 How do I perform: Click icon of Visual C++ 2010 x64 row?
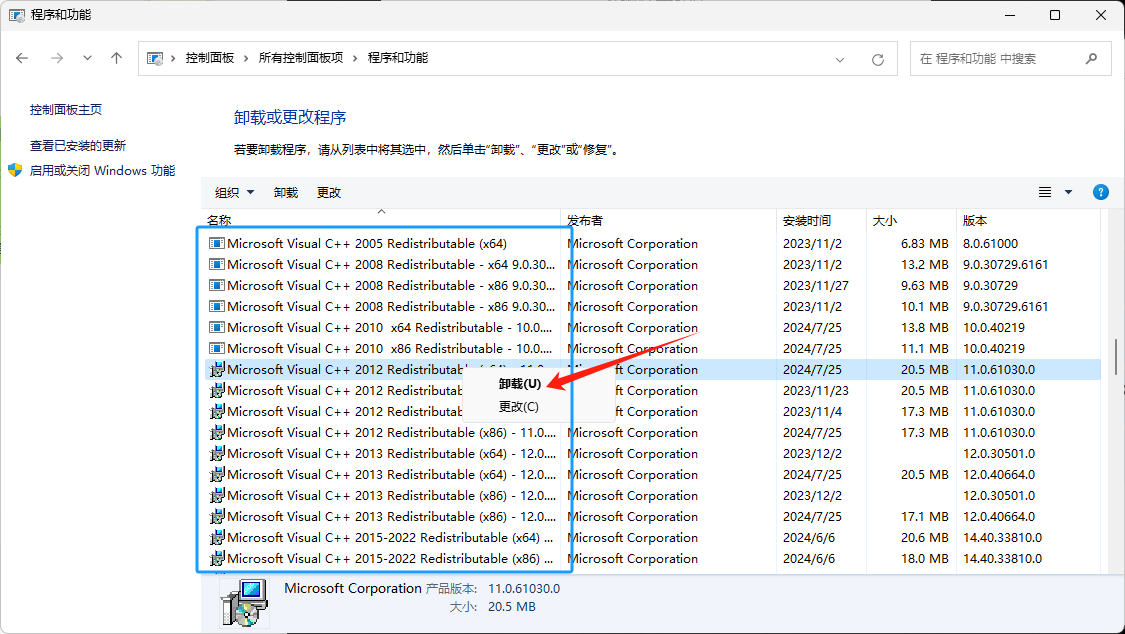click(x=217, y=327)
